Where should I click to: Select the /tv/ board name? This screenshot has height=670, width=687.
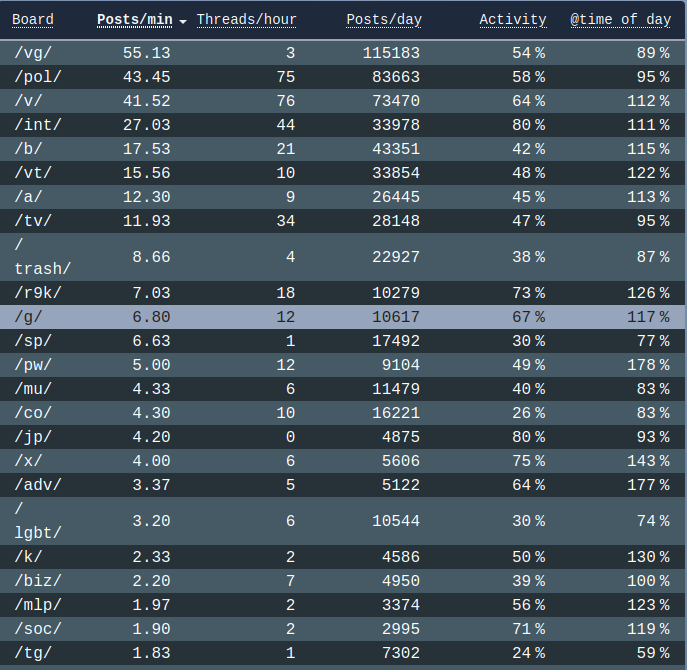[33, 221]
